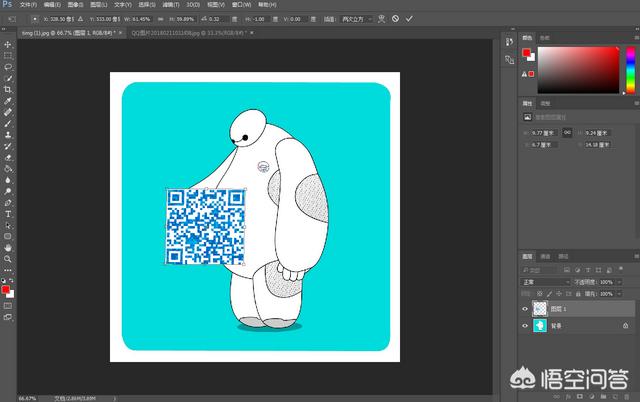Image resolution: width=640 pixels, height=402 pixels.
Task: Toggle pixel layer filter in Layers panel
Action: (567, 270)
